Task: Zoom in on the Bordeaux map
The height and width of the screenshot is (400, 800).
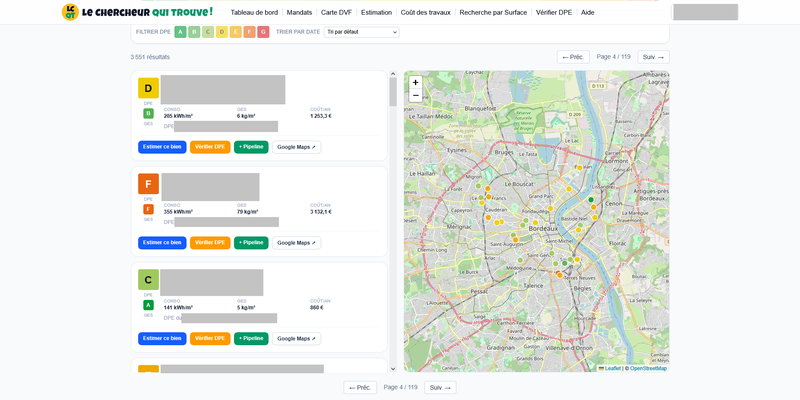Action: [415, 82]
